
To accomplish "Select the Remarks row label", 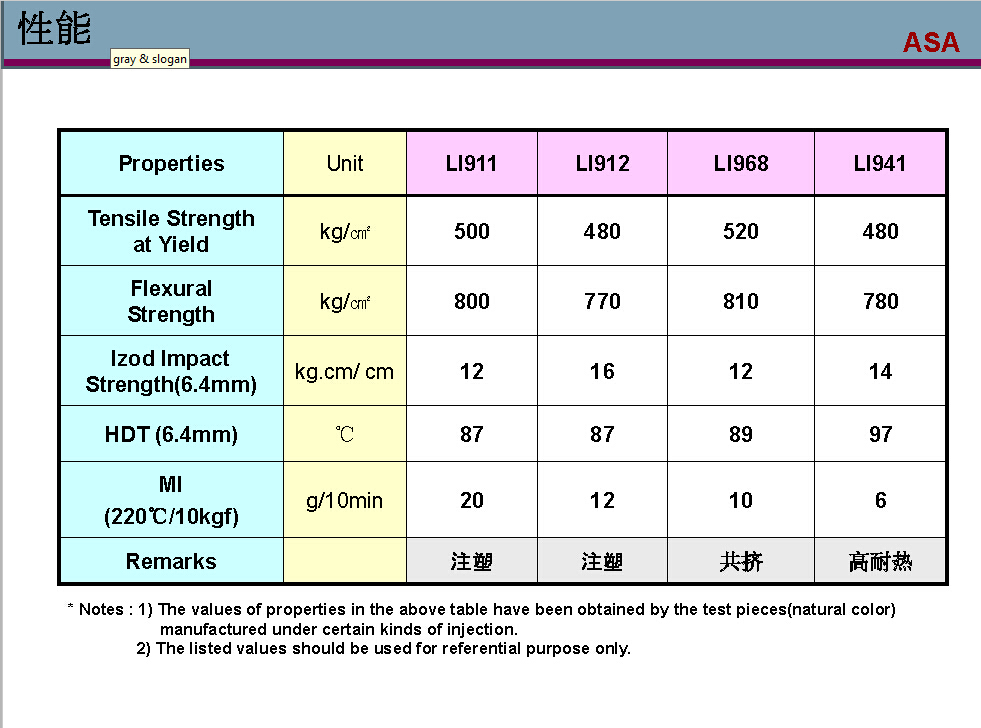I will click(171, 561).
